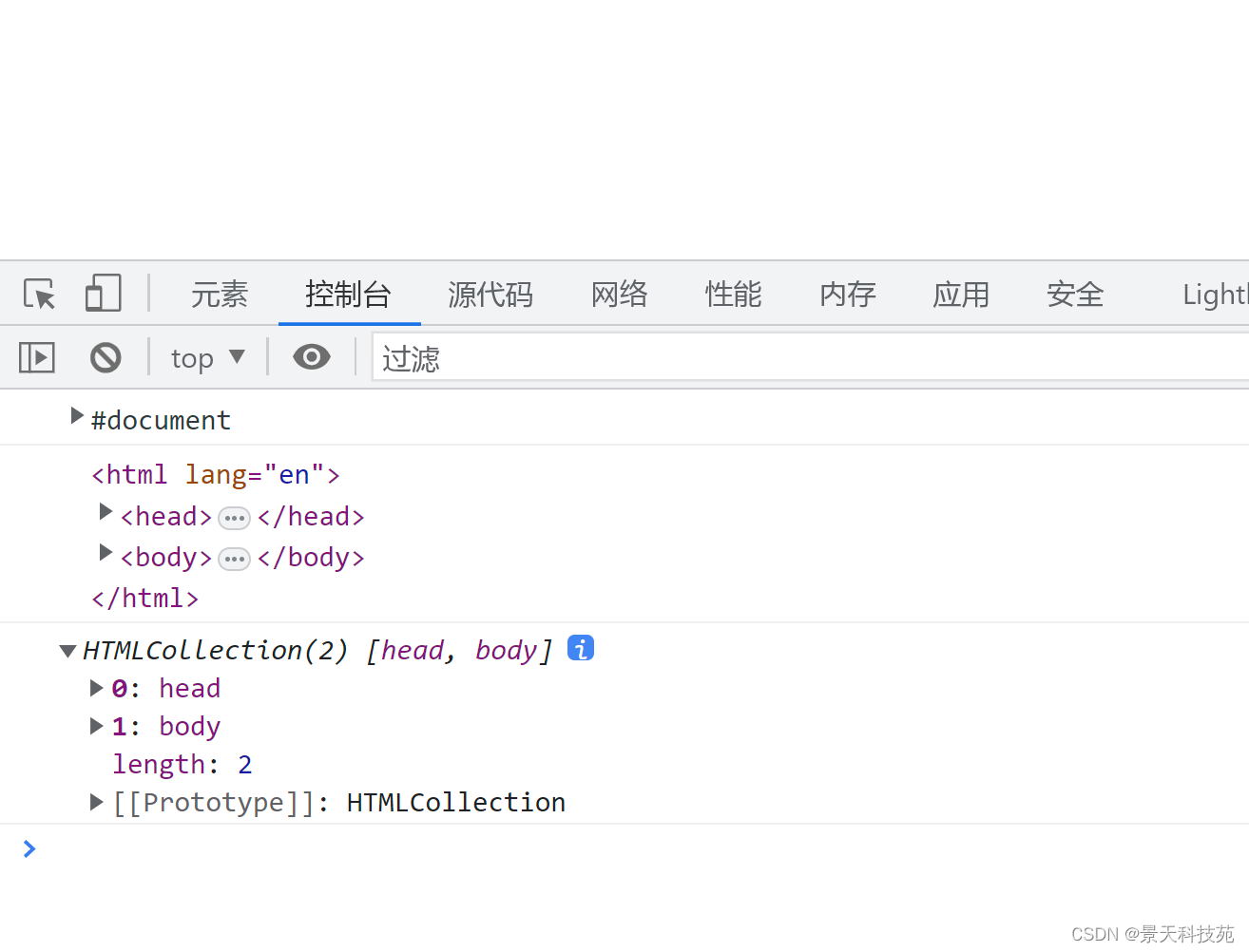Click the console prompt chevron

click(29, 848)
